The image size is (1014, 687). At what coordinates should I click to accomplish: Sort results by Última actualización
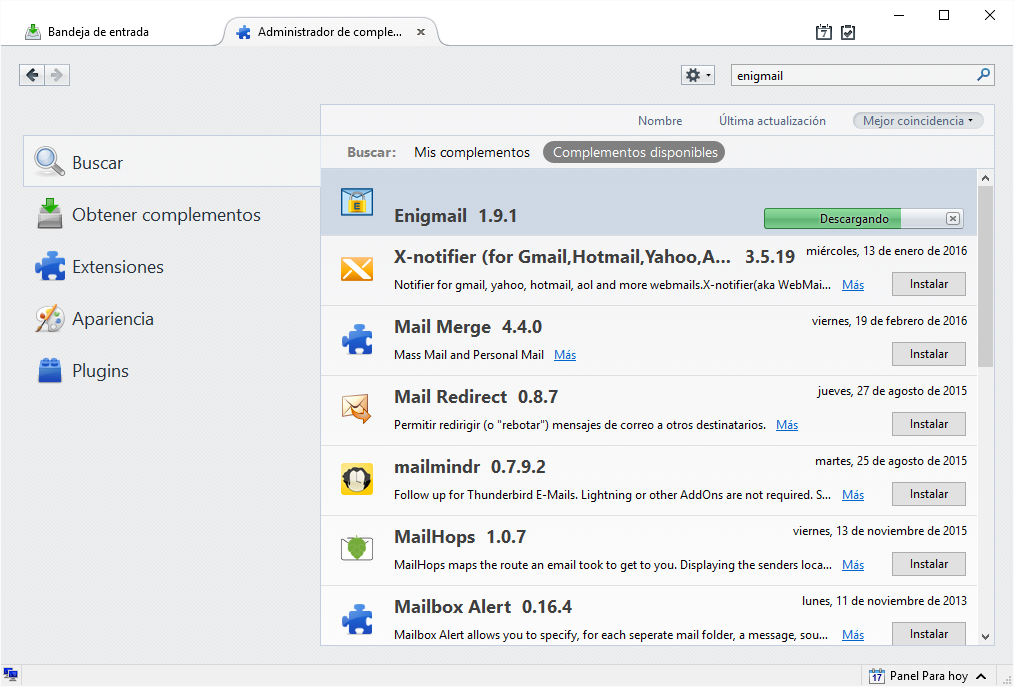click(x=772, y=121)
